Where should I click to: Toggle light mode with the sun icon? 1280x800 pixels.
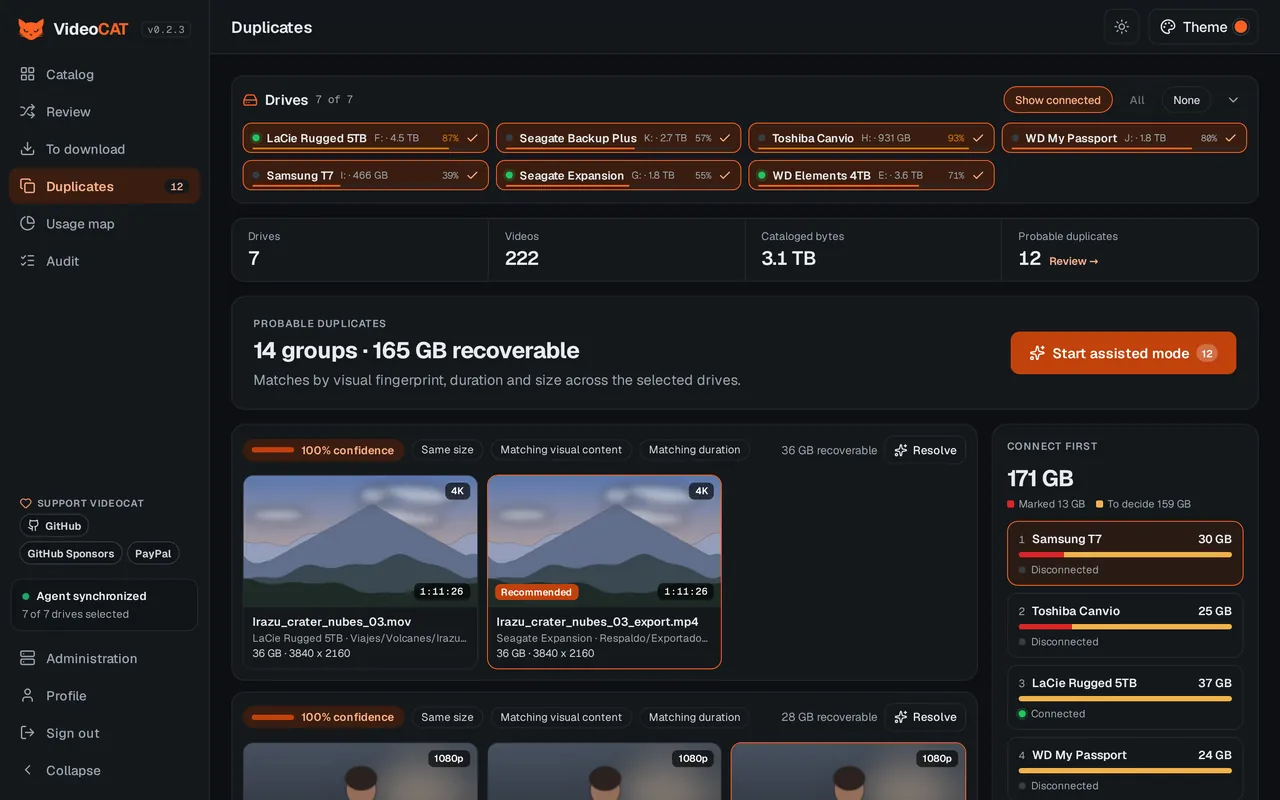[1121, 27]
